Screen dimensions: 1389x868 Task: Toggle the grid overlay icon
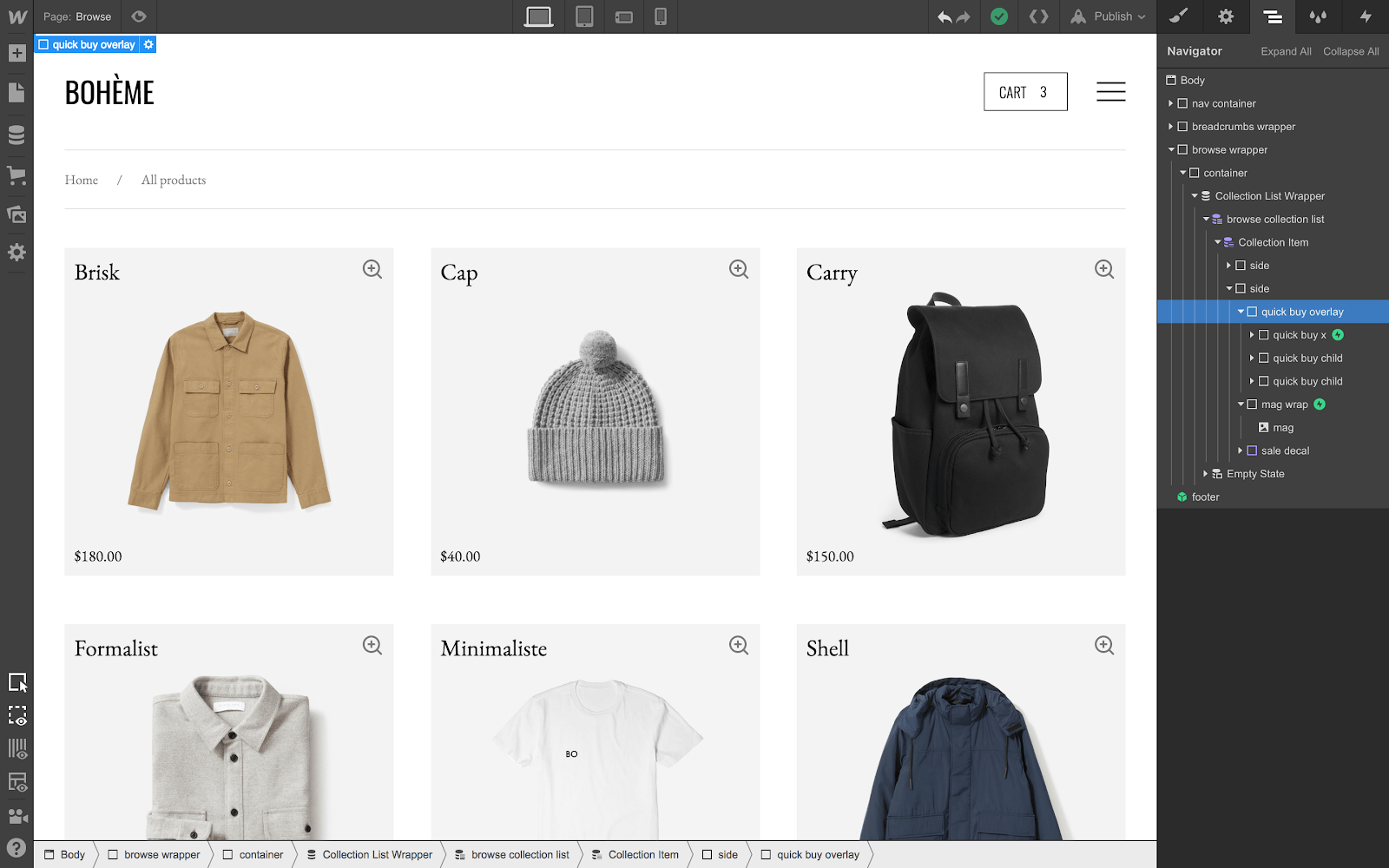(17, 748)
